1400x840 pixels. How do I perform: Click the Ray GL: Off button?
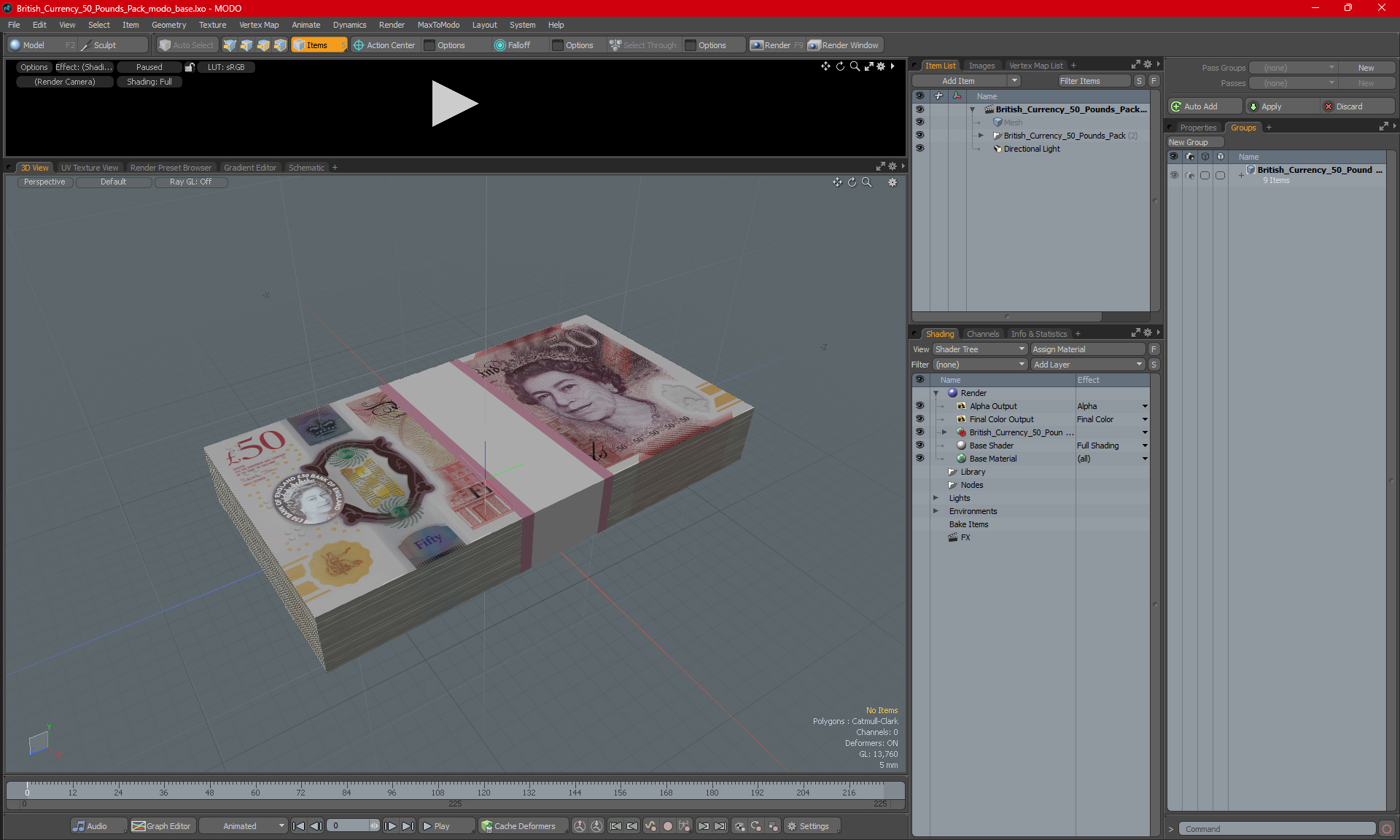click(191, 182)
